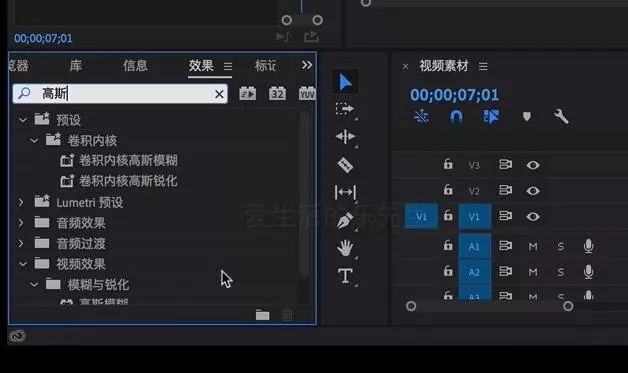Click the 32-bit color effects filter icon
628x373 pixels.
pos(277,94)
